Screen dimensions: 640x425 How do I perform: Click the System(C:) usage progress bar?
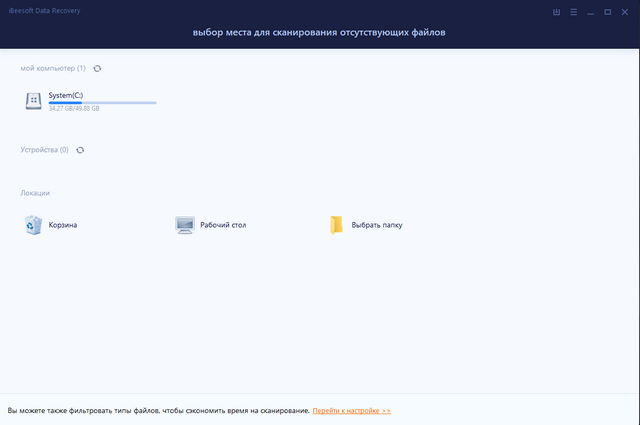102,103
